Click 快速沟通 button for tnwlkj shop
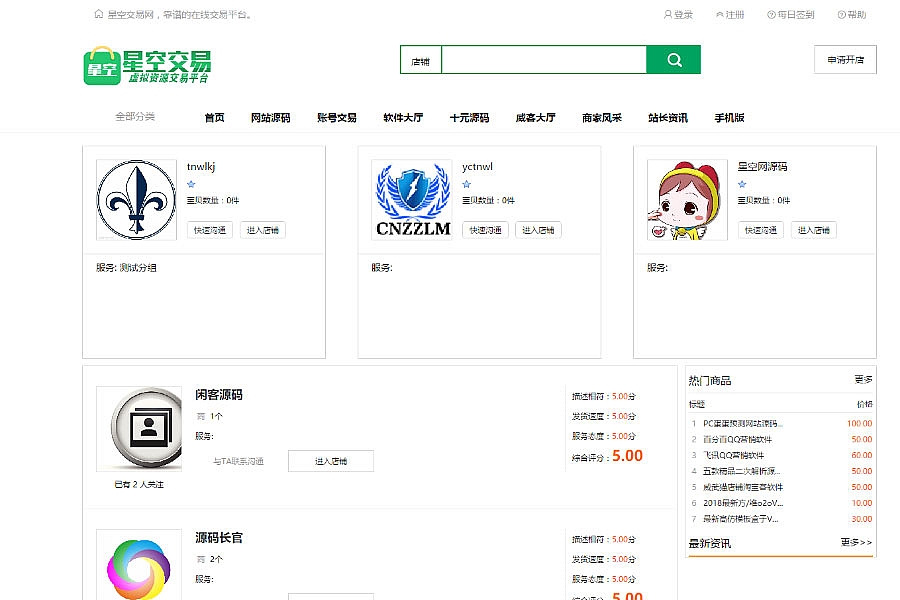The image size is (900, 600). pyautogui.click(x=210, y=230)
